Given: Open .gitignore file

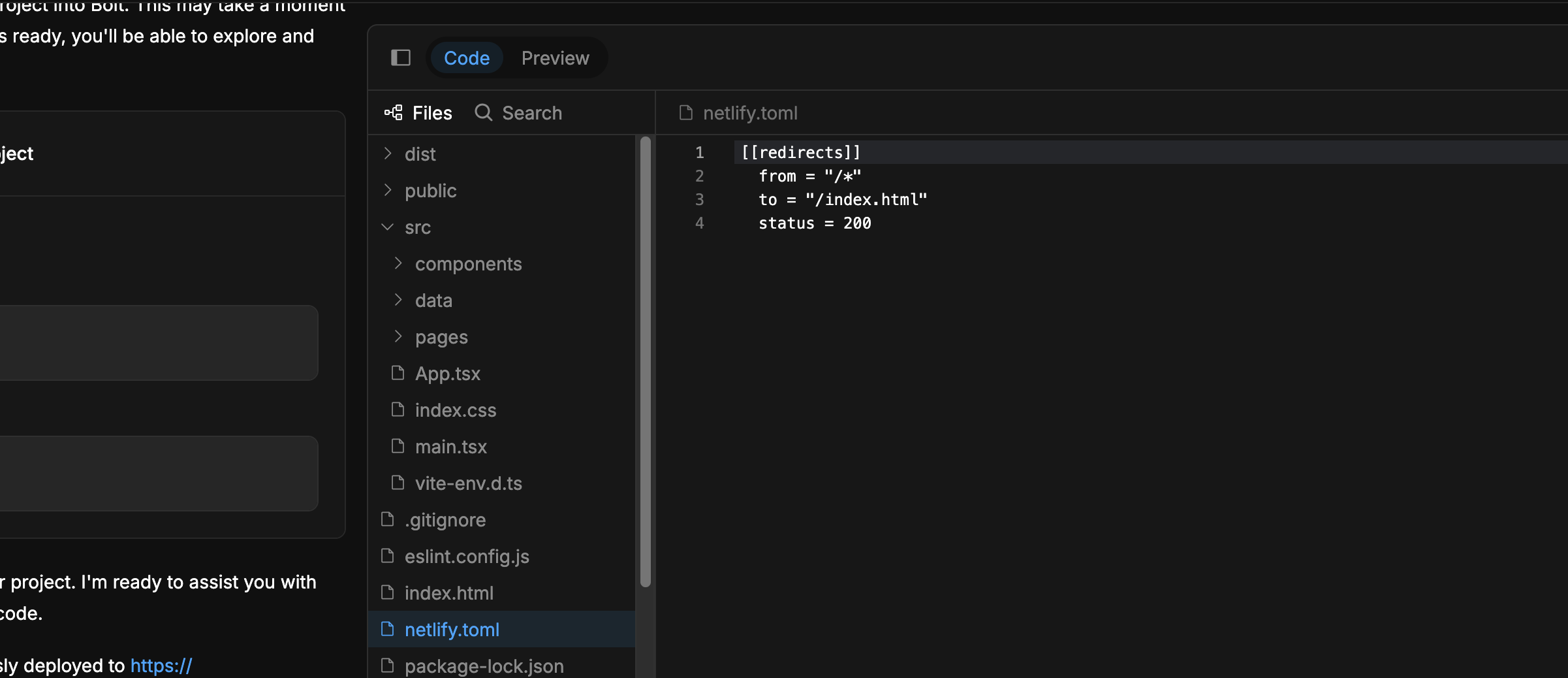Looking at the screenshot, I should coord(501,520).
